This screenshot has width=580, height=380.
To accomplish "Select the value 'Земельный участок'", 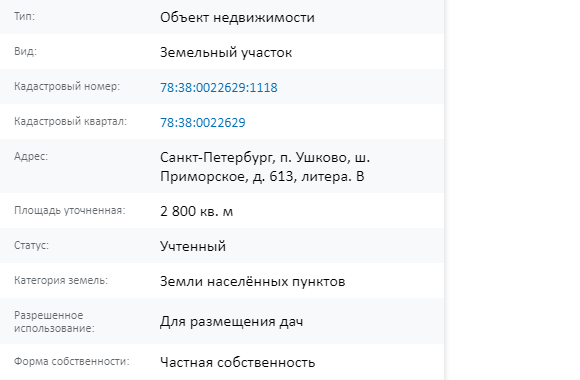I will (x=226, y=53).
